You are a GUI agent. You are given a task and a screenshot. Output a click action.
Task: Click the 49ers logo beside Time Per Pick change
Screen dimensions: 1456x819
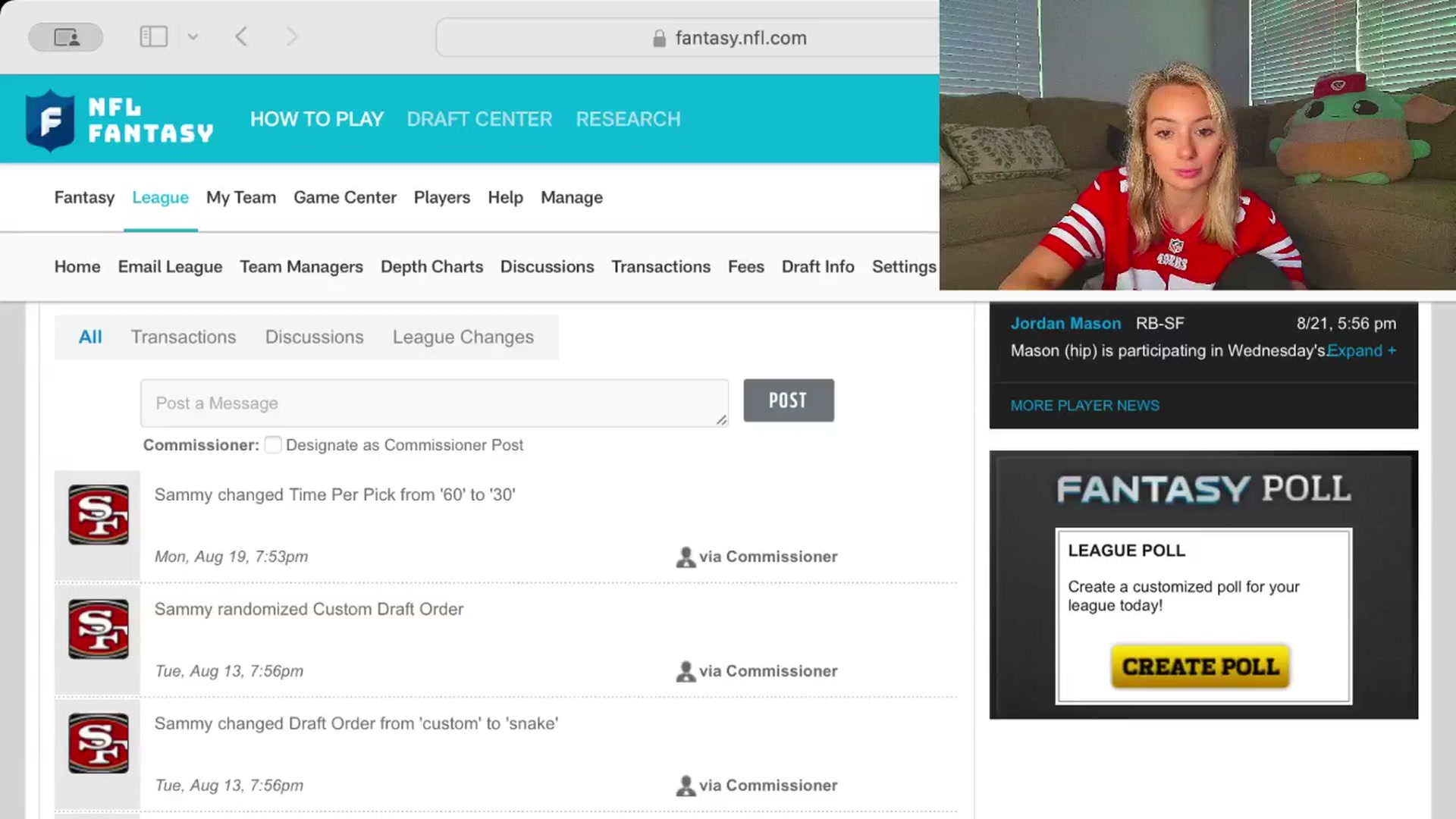(x=99, y=515)
